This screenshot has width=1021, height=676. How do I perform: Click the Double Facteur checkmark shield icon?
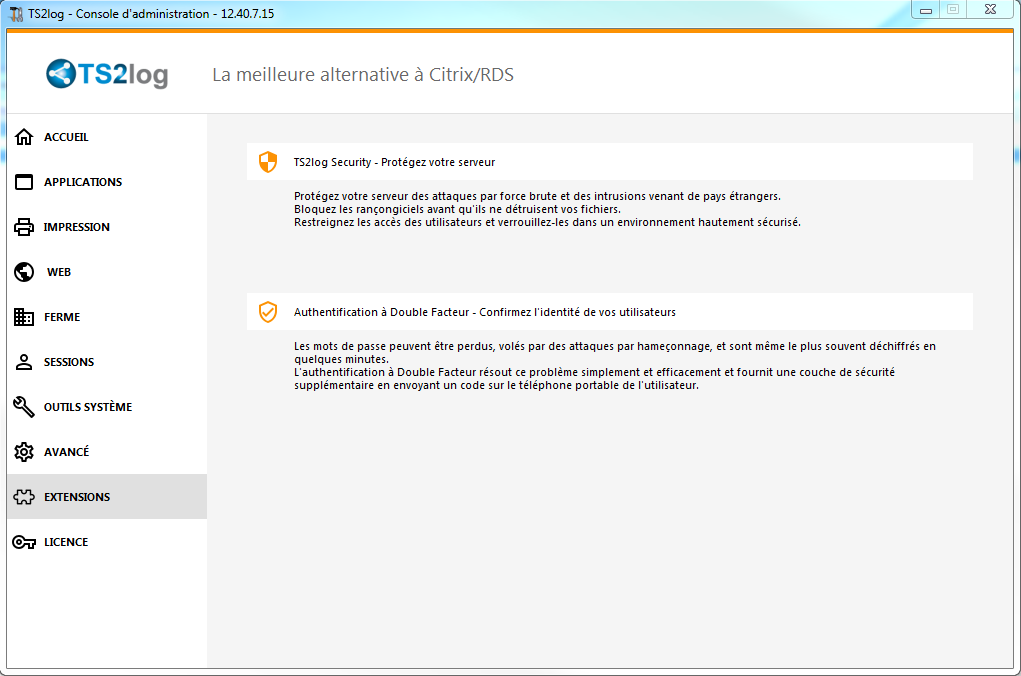point(268,312)
